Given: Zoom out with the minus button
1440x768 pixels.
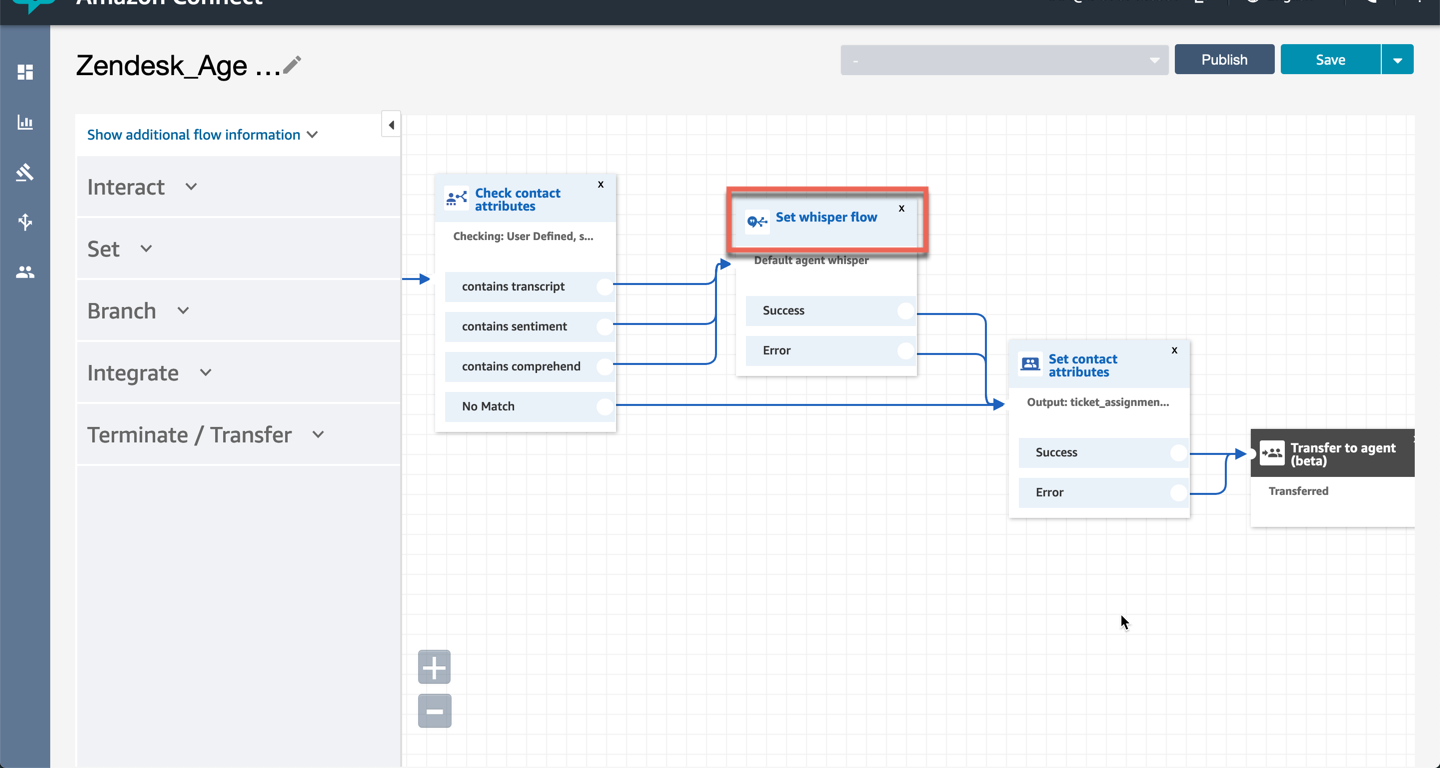Looking at the screenshot, I should pos(434,711).
